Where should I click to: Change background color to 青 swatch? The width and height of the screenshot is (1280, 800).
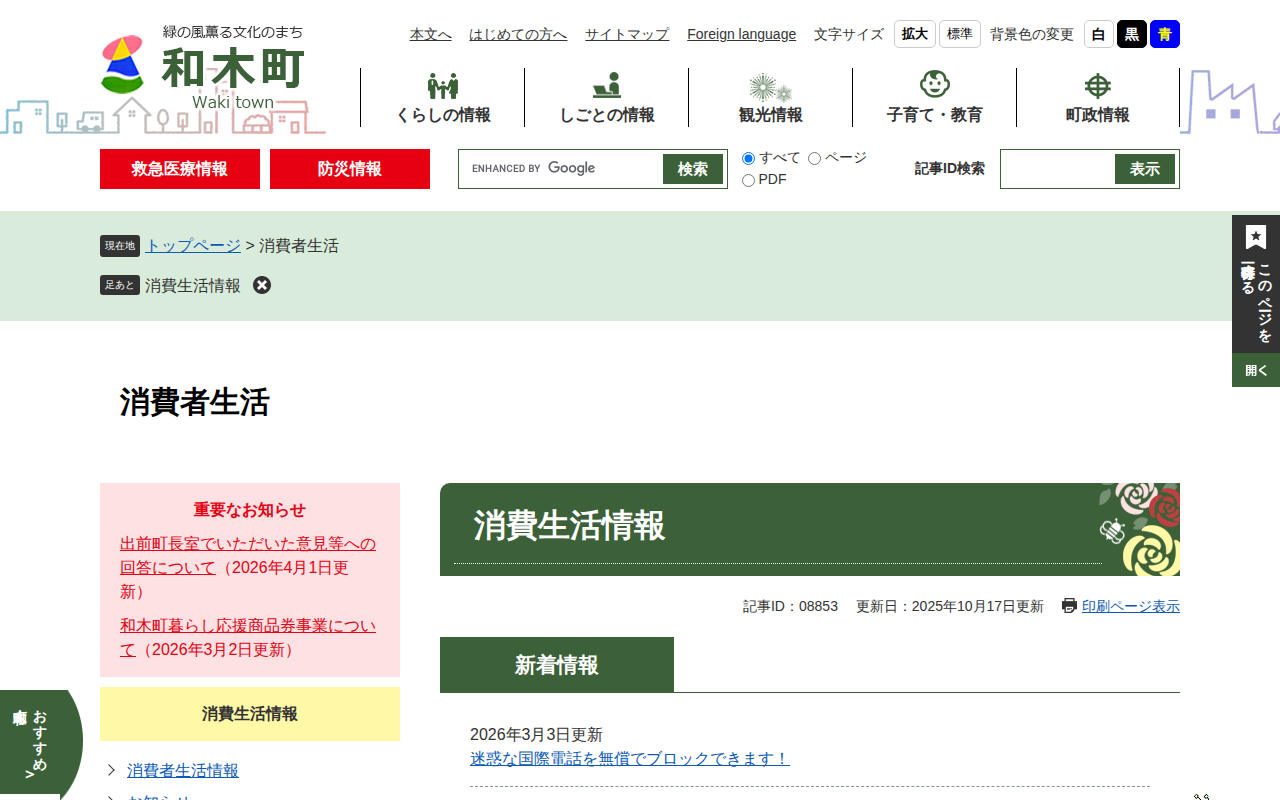tap(1164, 34)
